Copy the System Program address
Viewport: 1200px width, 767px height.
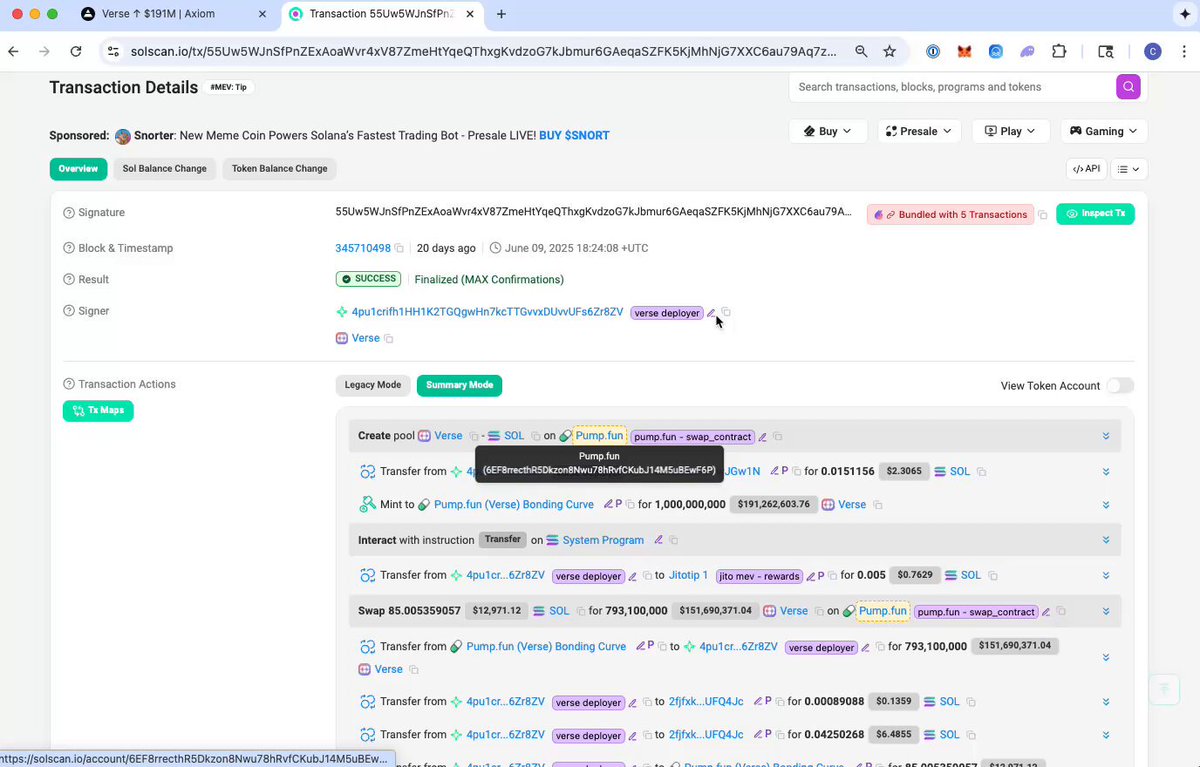674,540
